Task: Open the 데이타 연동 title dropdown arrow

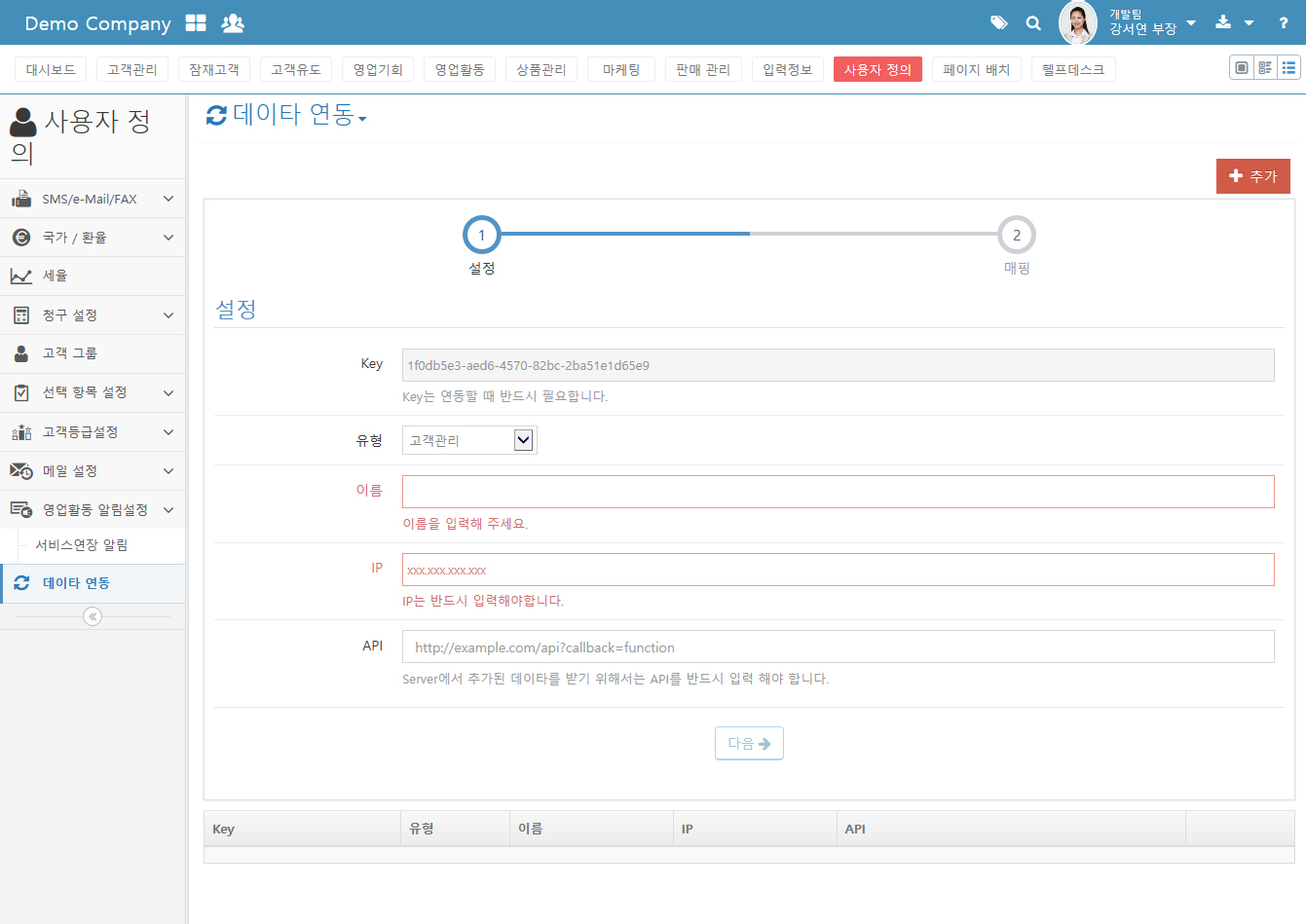Action: click(362, 119)
